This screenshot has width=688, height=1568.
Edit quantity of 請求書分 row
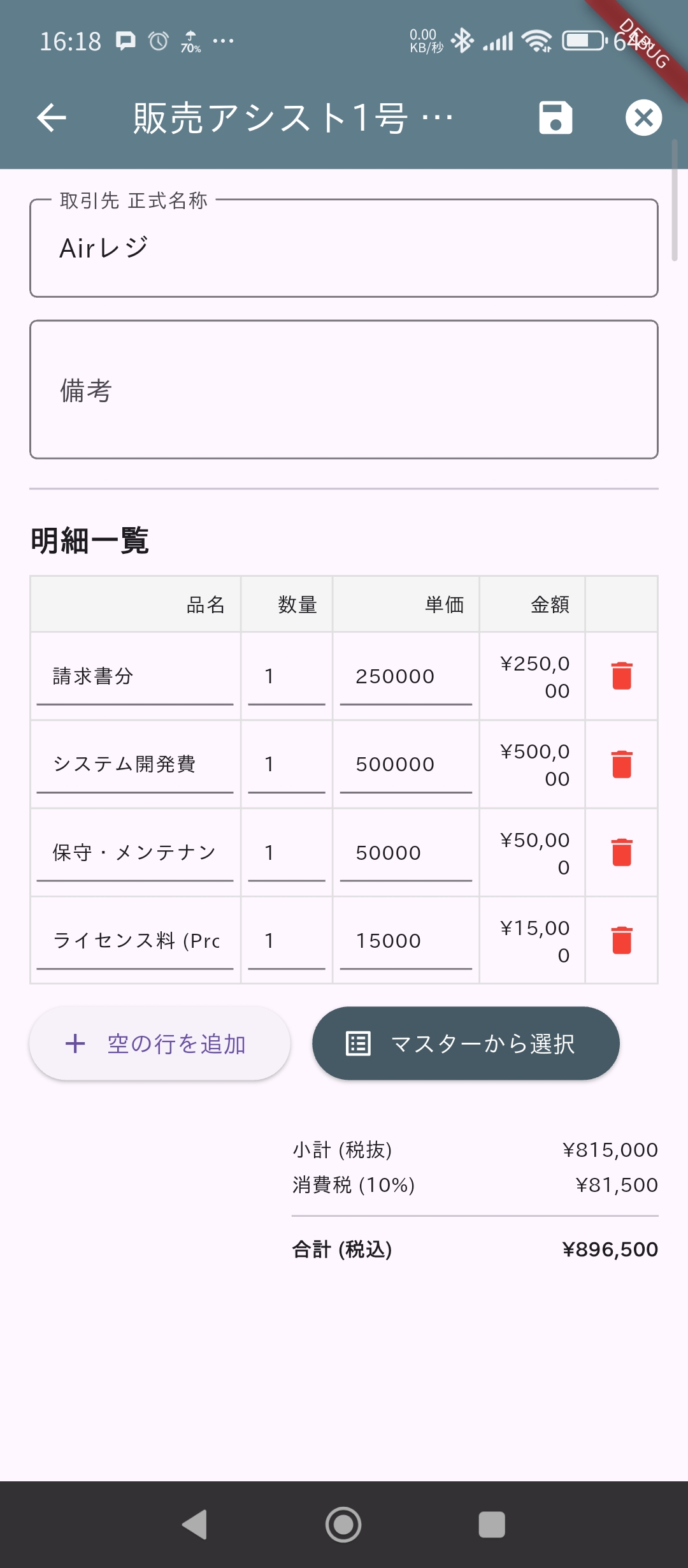(x=286, y=676)
